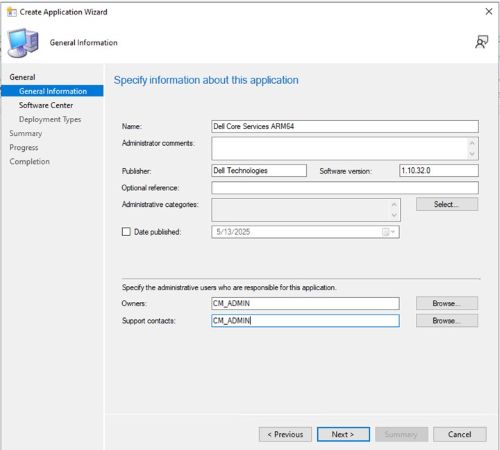Click the Owners field
The image size is (500, 450).
[305, 303]
